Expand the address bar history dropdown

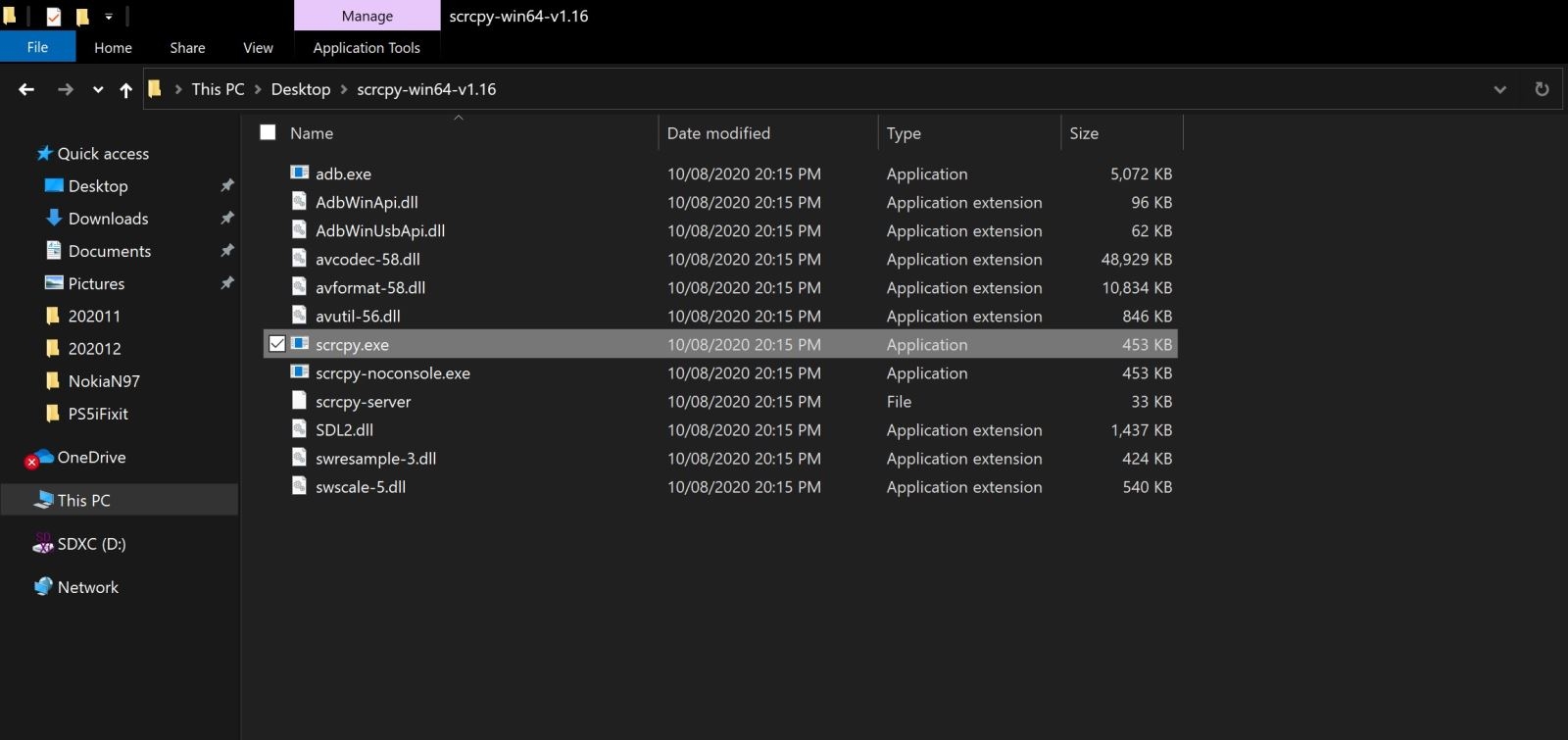(x=1499, y=89)
